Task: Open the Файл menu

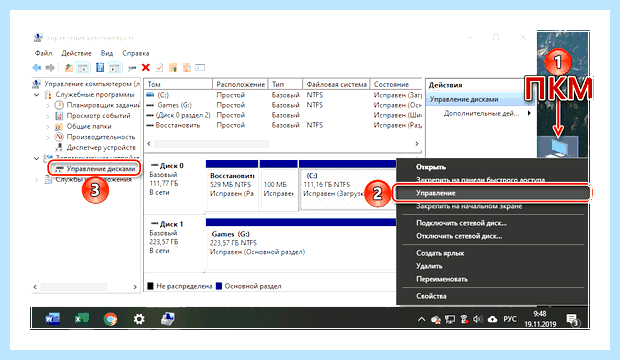Action: pos(43,53)
